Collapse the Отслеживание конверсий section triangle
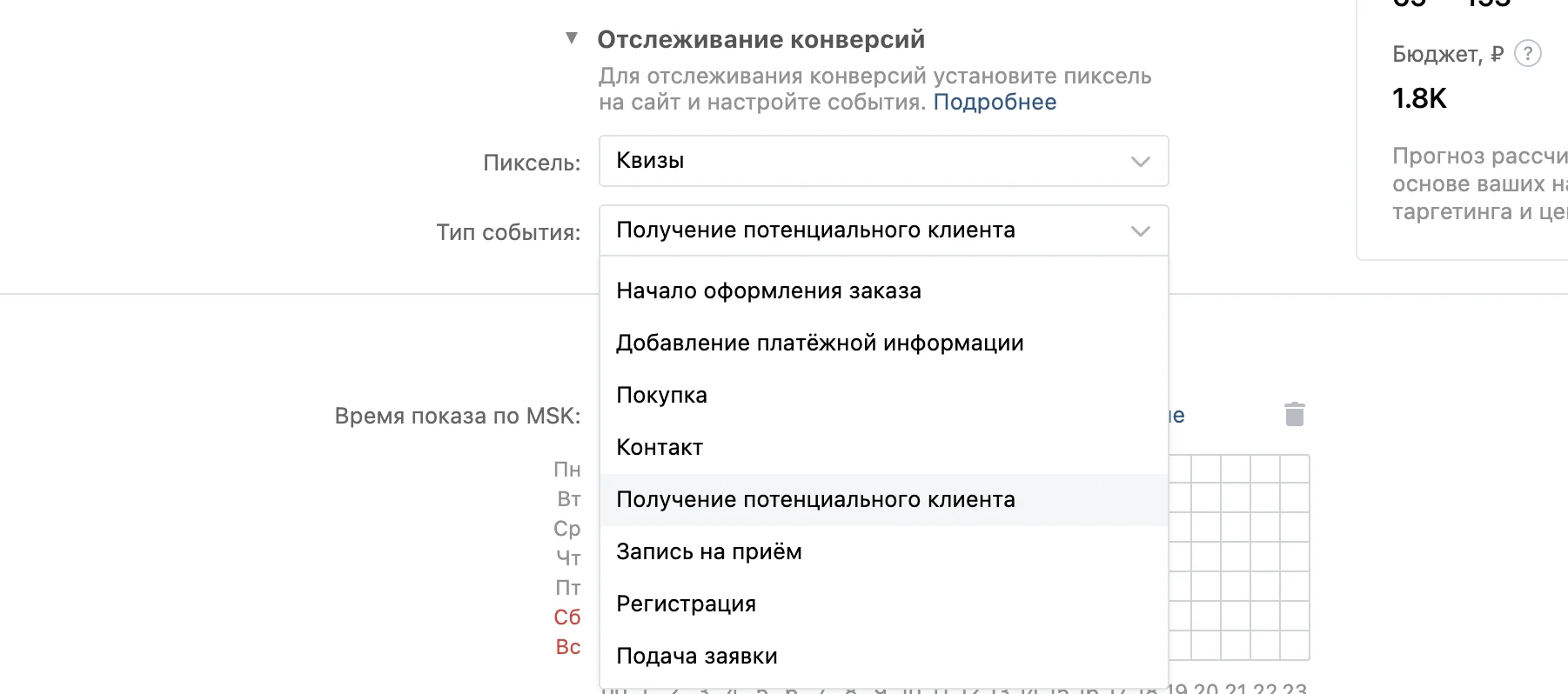Viewport: 1568px width, 694px height. 572,38
